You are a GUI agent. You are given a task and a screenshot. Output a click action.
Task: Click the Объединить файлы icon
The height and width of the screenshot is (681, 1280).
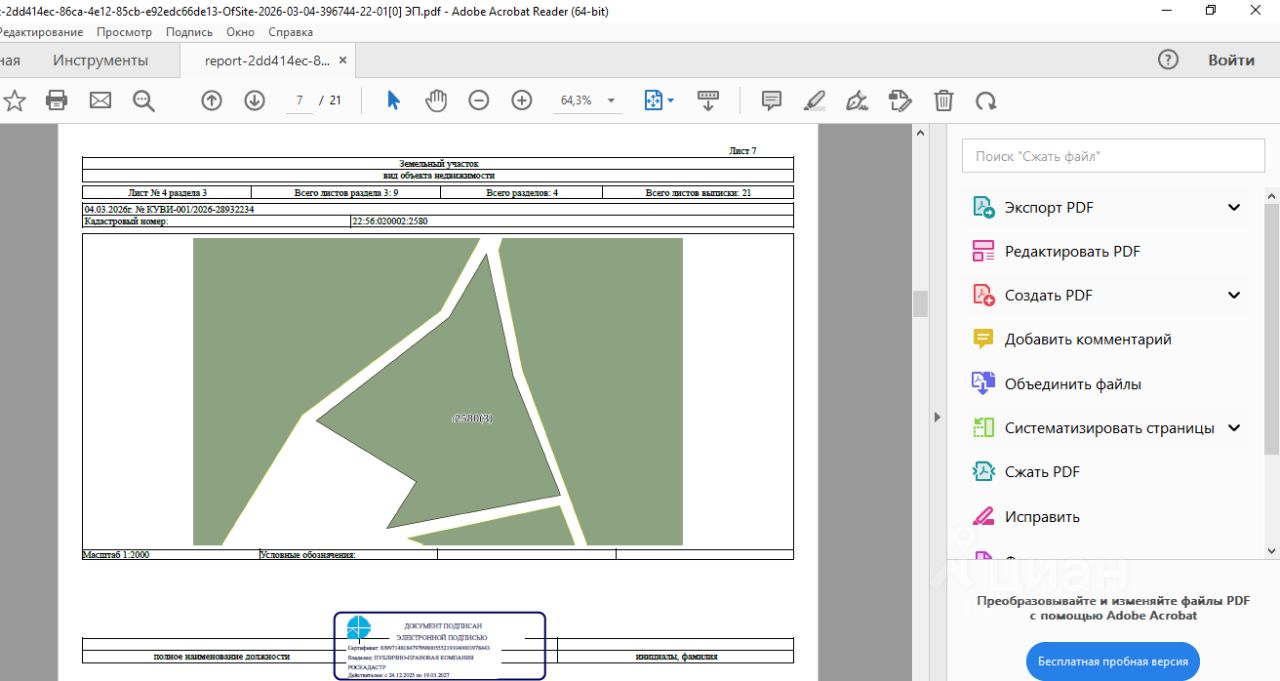coord(983,384)
